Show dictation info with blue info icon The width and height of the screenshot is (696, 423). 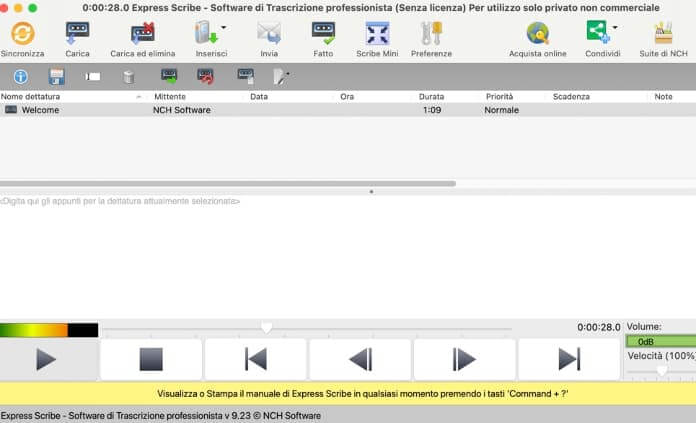point(20,77)
